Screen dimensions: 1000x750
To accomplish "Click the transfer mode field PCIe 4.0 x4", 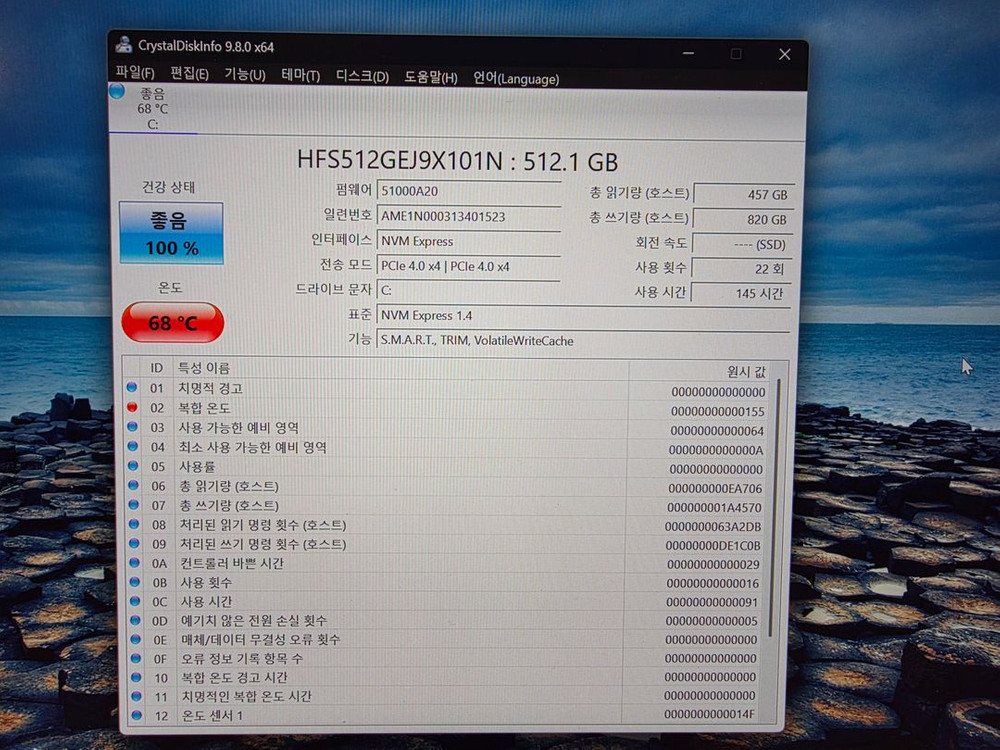I will coord(469,267).
